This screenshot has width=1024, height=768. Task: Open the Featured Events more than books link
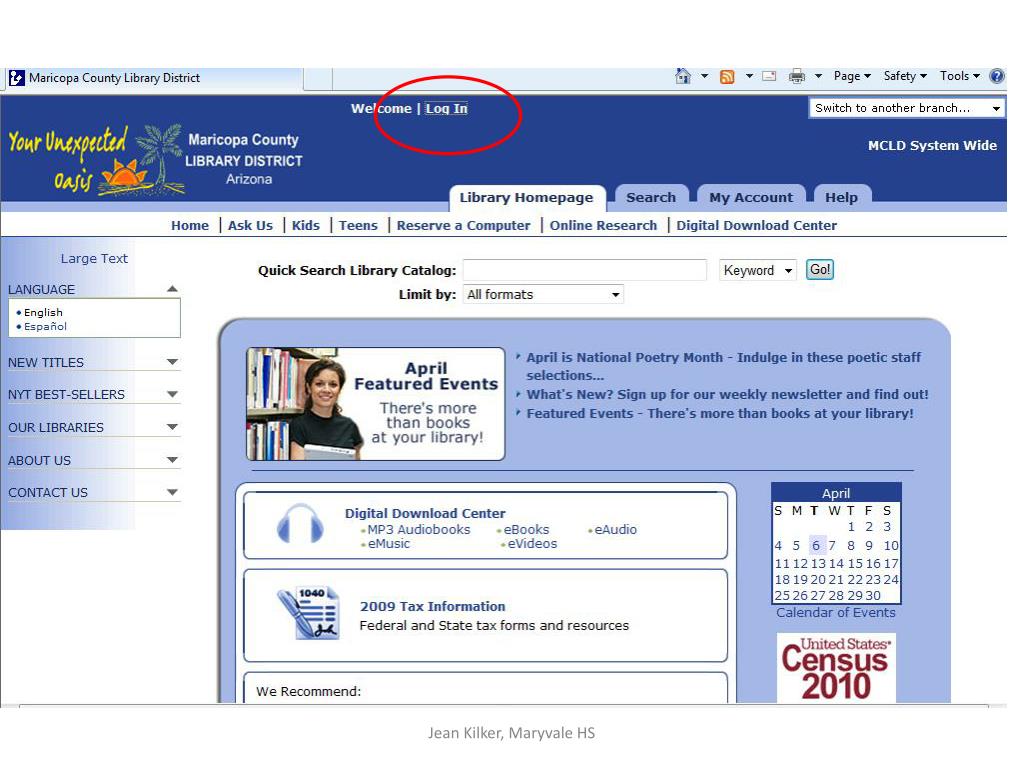click(720, 413)
